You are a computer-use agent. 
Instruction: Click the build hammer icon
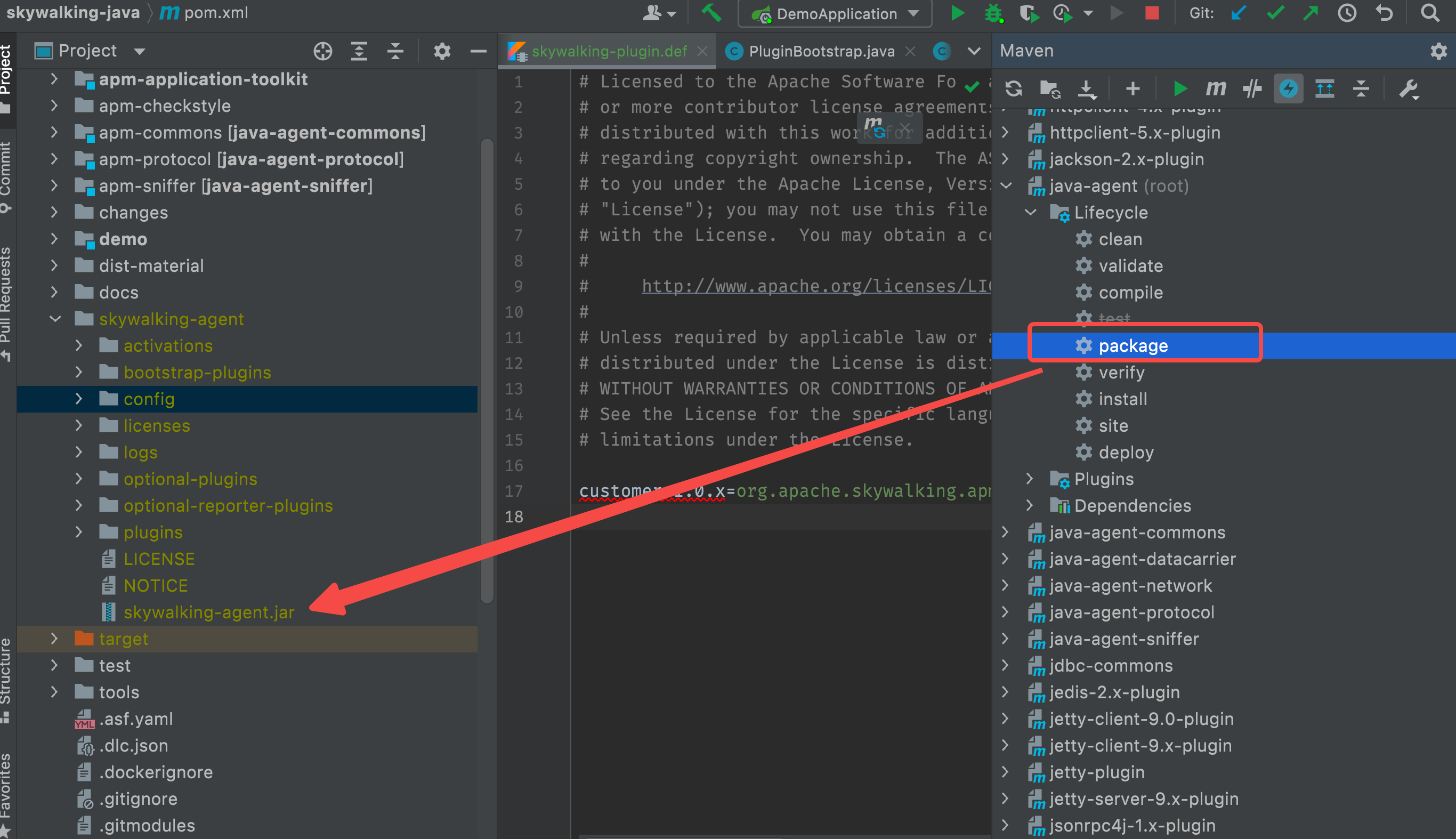(712, 13)
